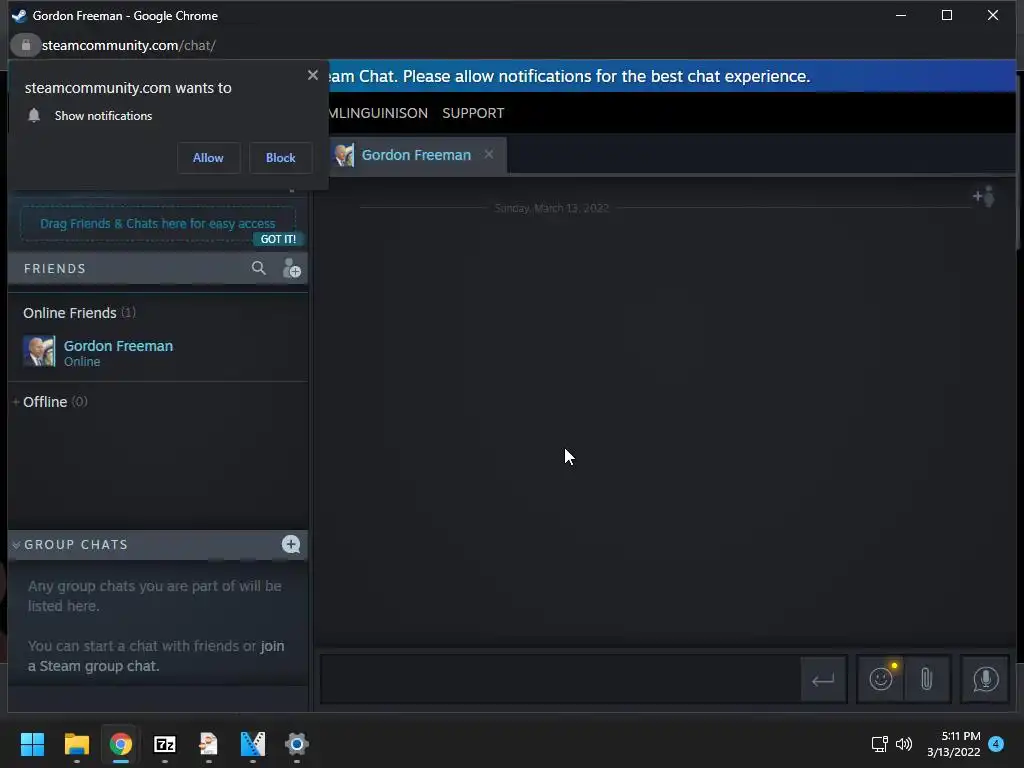Open chat with Gordon Freeman in friends list
This screenshot has width=1024, height=768.
pyautogui.click(x=157, y=352)
